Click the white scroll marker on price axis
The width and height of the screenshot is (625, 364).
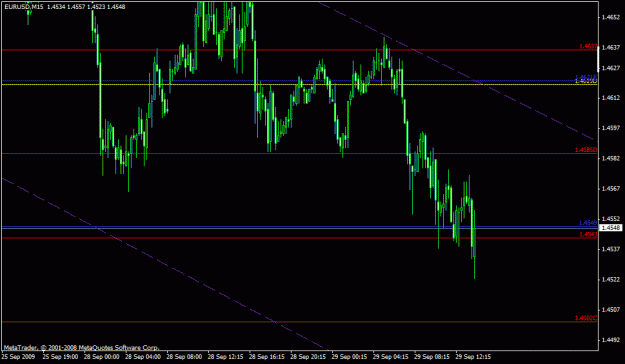pos(598,59)
